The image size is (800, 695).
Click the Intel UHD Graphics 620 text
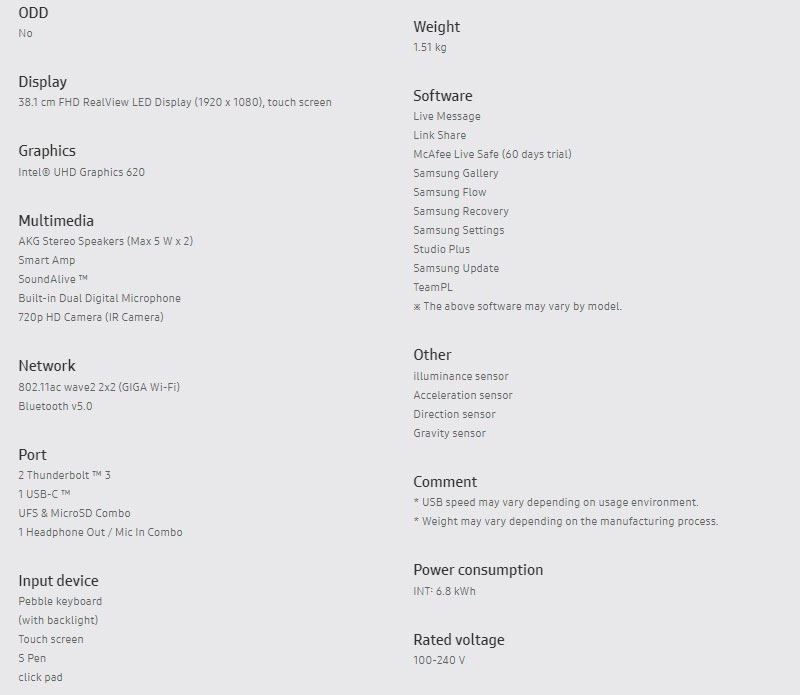(x=81, y=172)
